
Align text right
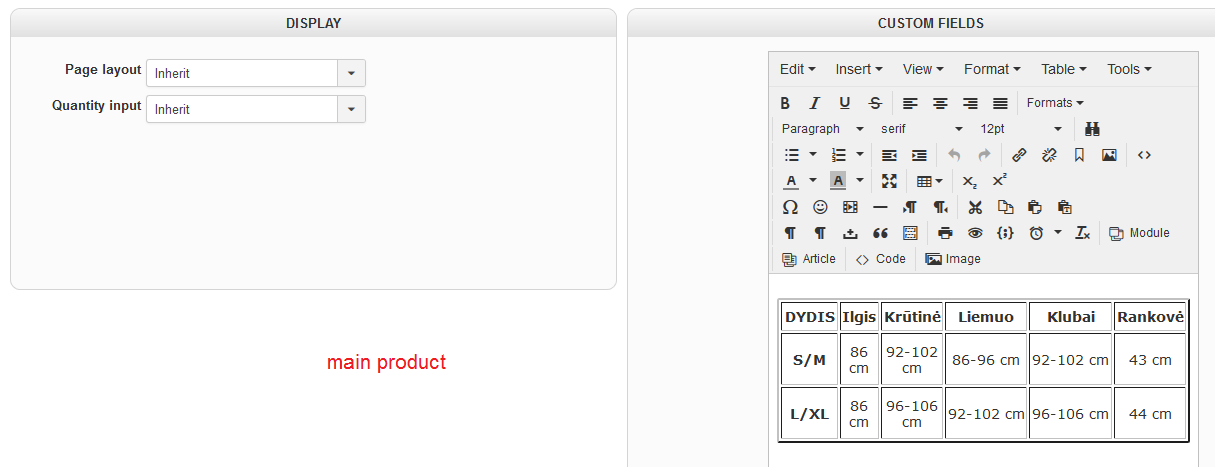(x=970, y=103)
